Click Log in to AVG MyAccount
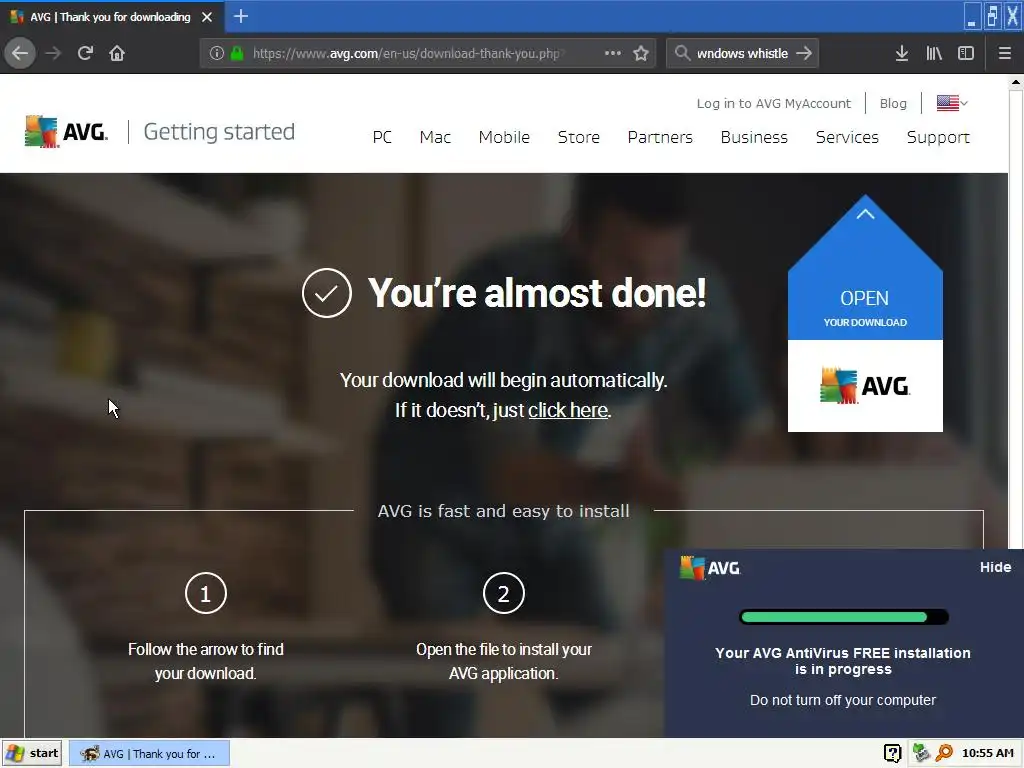 click(x=774, y=103)
